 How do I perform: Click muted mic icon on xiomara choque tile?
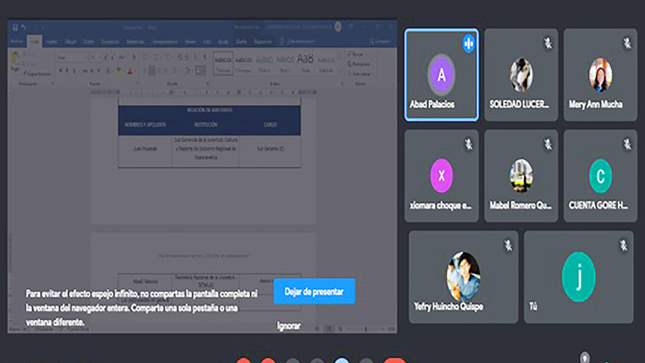coord(468,144)
